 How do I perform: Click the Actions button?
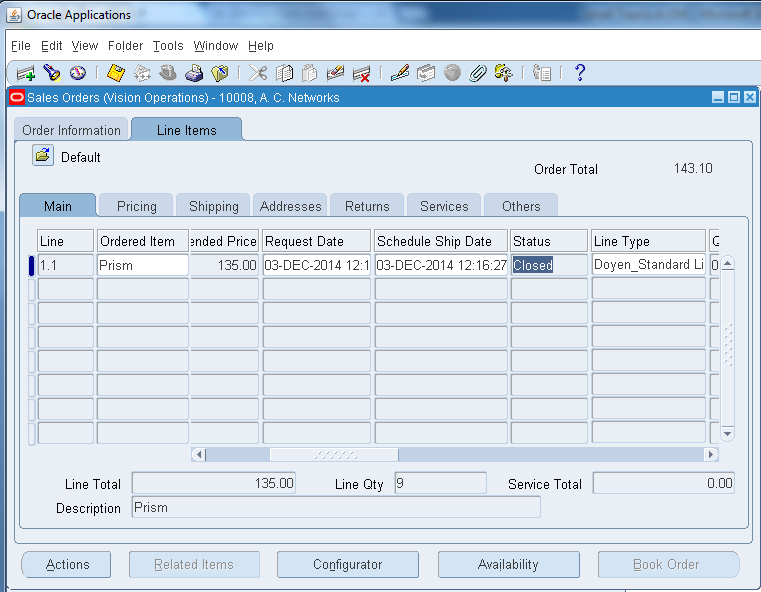point(67,564)
